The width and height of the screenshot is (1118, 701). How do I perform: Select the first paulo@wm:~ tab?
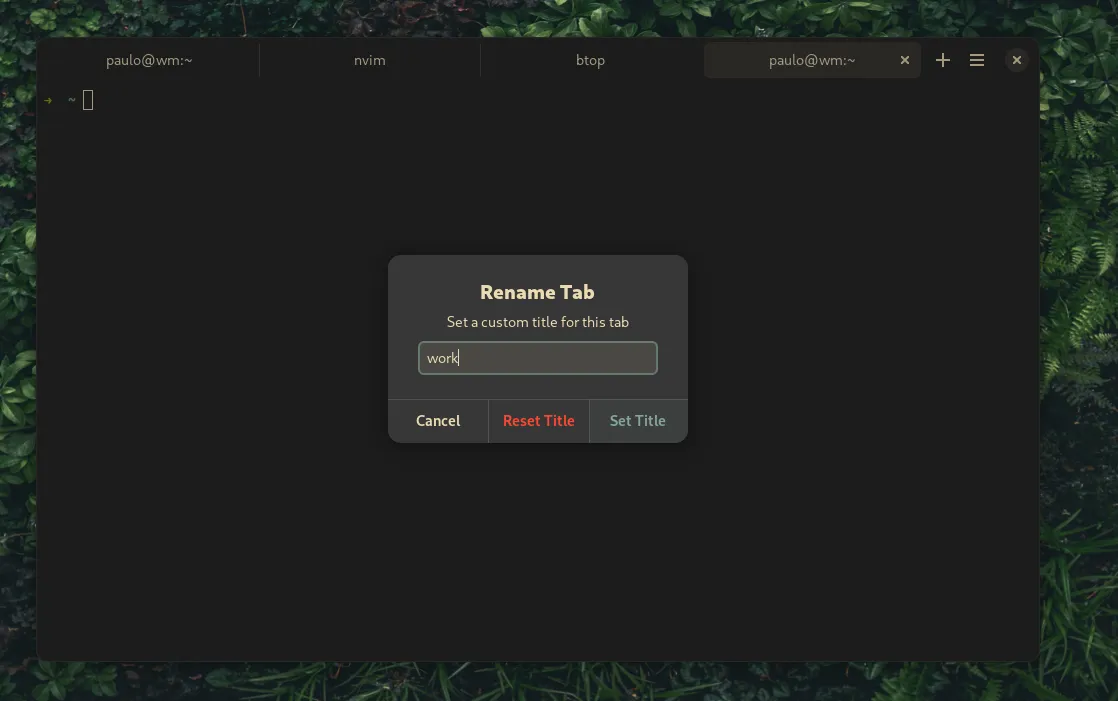149,60
